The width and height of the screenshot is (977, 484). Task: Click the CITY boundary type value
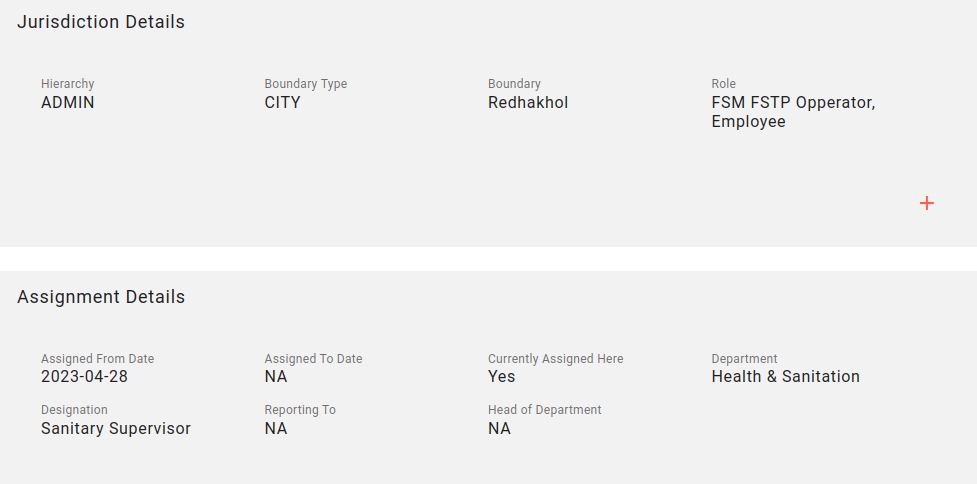(282, 102)
